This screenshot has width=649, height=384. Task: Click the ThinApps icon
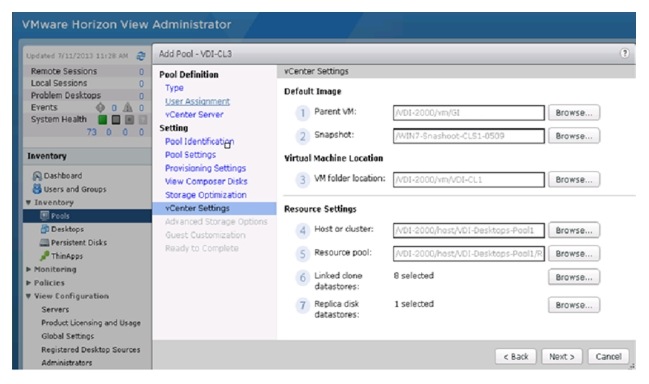pyautogui.click(x=45, y=256)
